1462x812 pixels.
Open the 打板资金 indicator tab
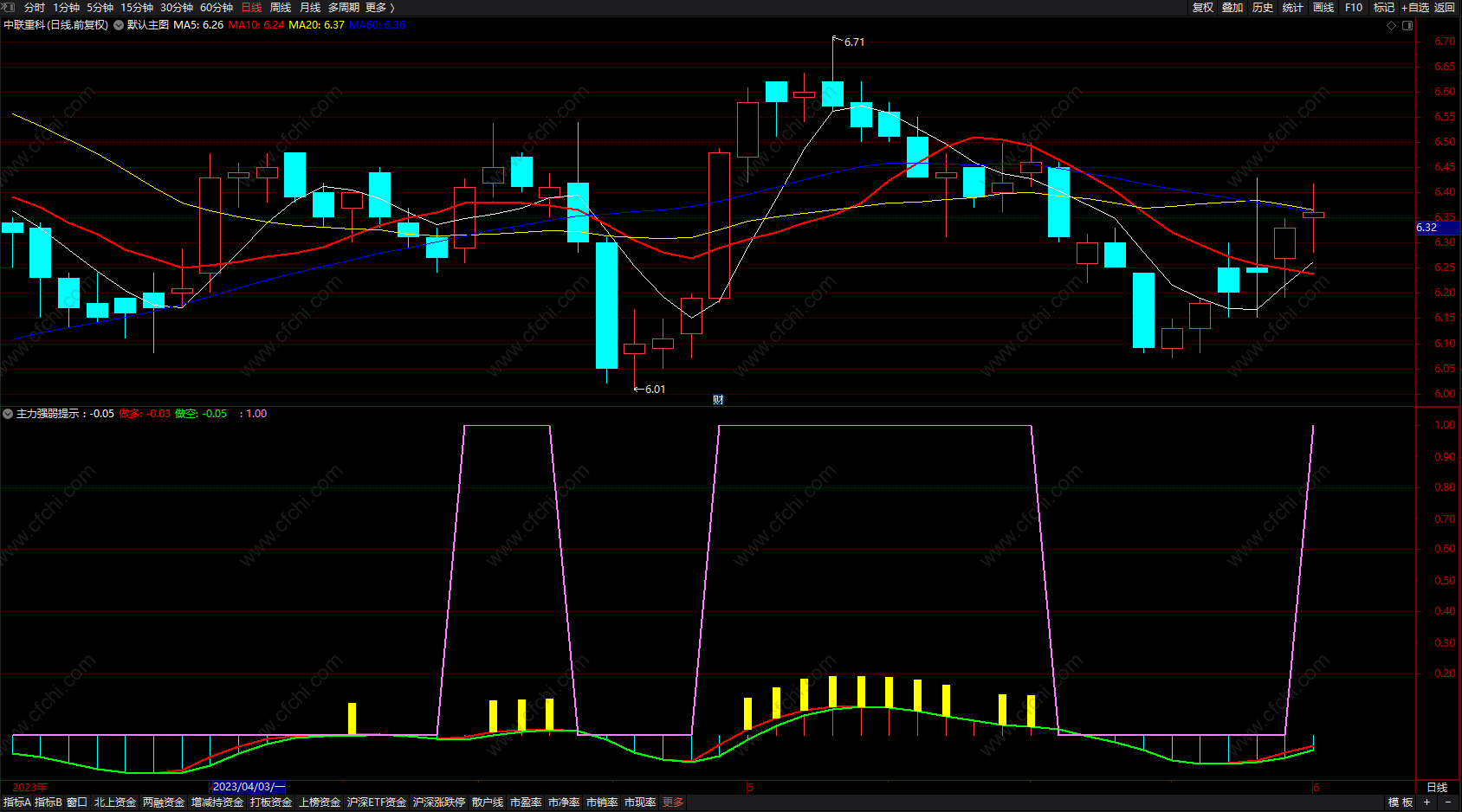[x=271, y=802]
